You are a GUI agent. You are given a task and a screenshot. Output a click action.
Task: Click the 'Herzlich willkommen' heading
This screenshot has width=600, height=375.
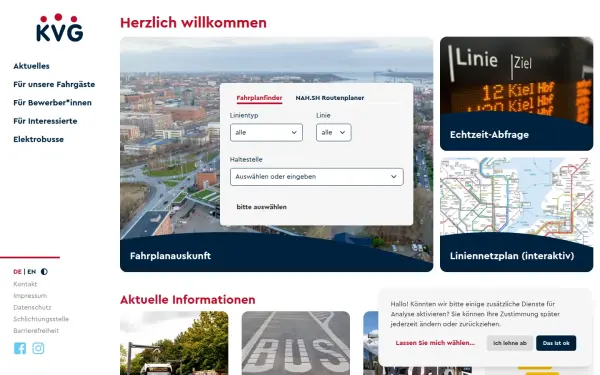tap(193, 23)
